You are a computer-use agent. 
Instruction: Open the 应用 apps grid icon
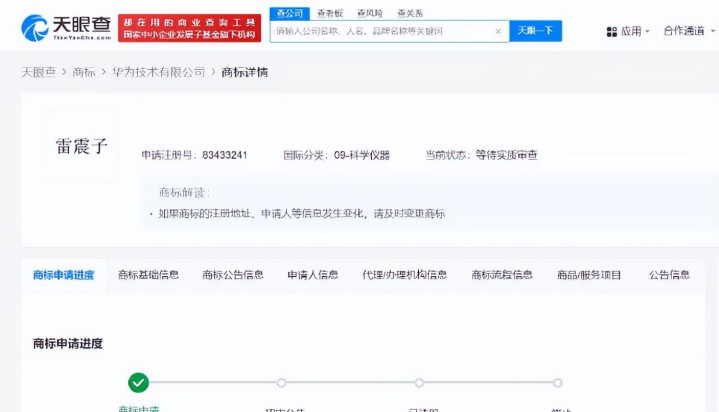[x=612, y=32]
